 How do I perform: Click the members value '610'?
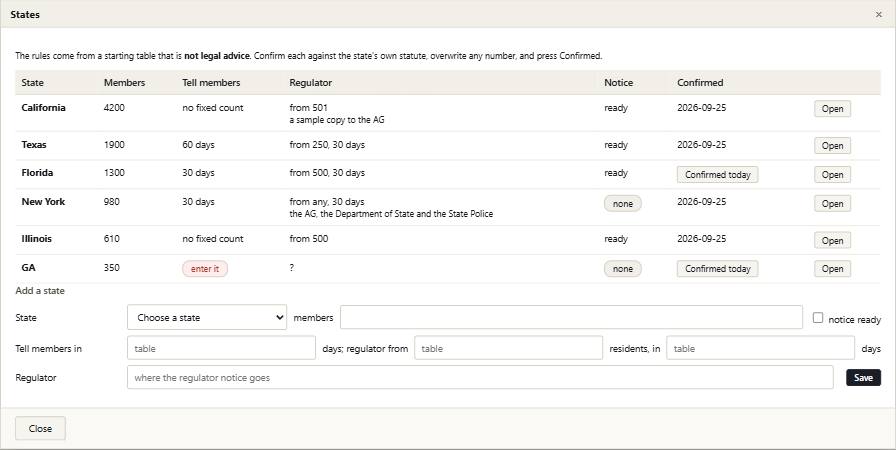pos(111,239)
